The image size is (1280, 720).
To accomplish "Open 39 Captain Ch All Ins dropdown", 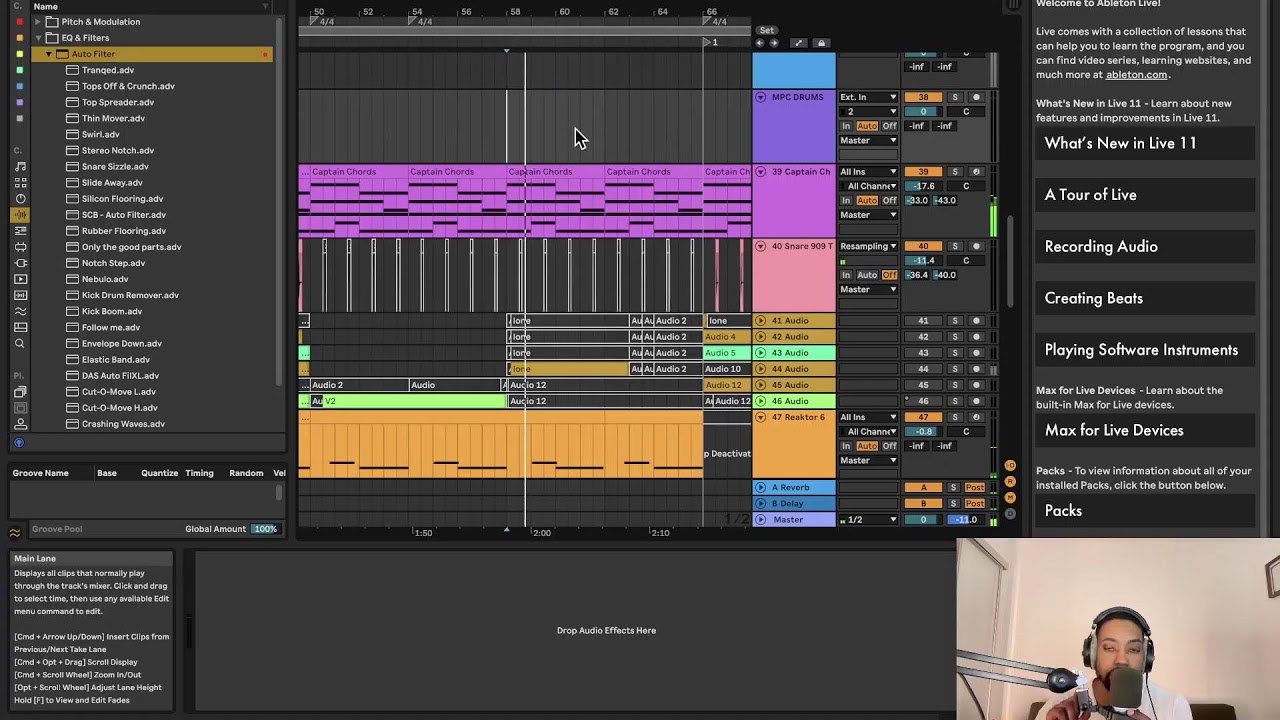I will click(868, 172).
